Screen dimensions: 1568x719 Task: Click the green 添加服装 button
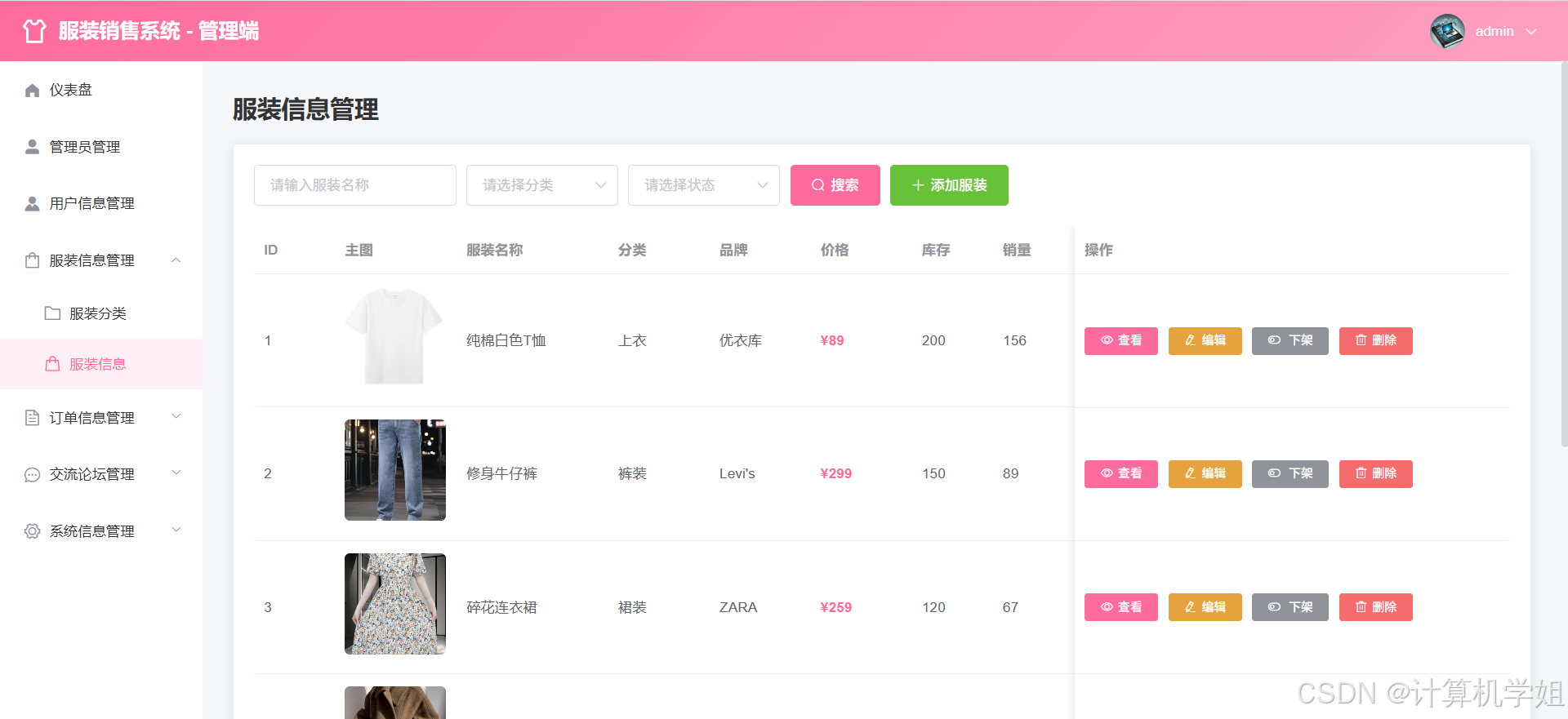[949, 185]
